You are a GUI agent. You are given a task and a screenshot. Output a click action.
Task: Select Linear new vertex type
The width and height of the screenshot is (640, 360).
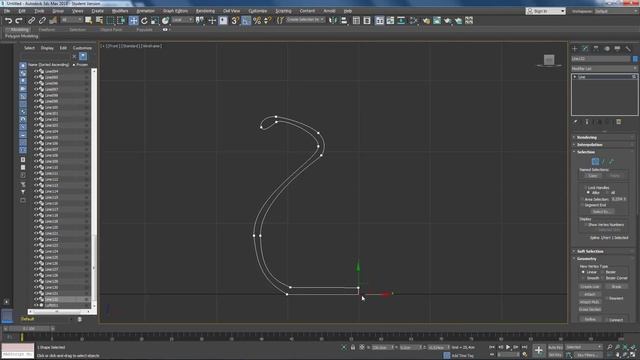point(583,272)
